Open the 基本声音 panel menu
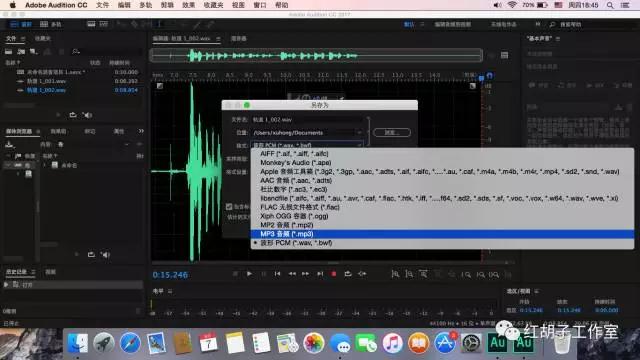The height and width of the screenshot is (360, 640). pos(558,38)
